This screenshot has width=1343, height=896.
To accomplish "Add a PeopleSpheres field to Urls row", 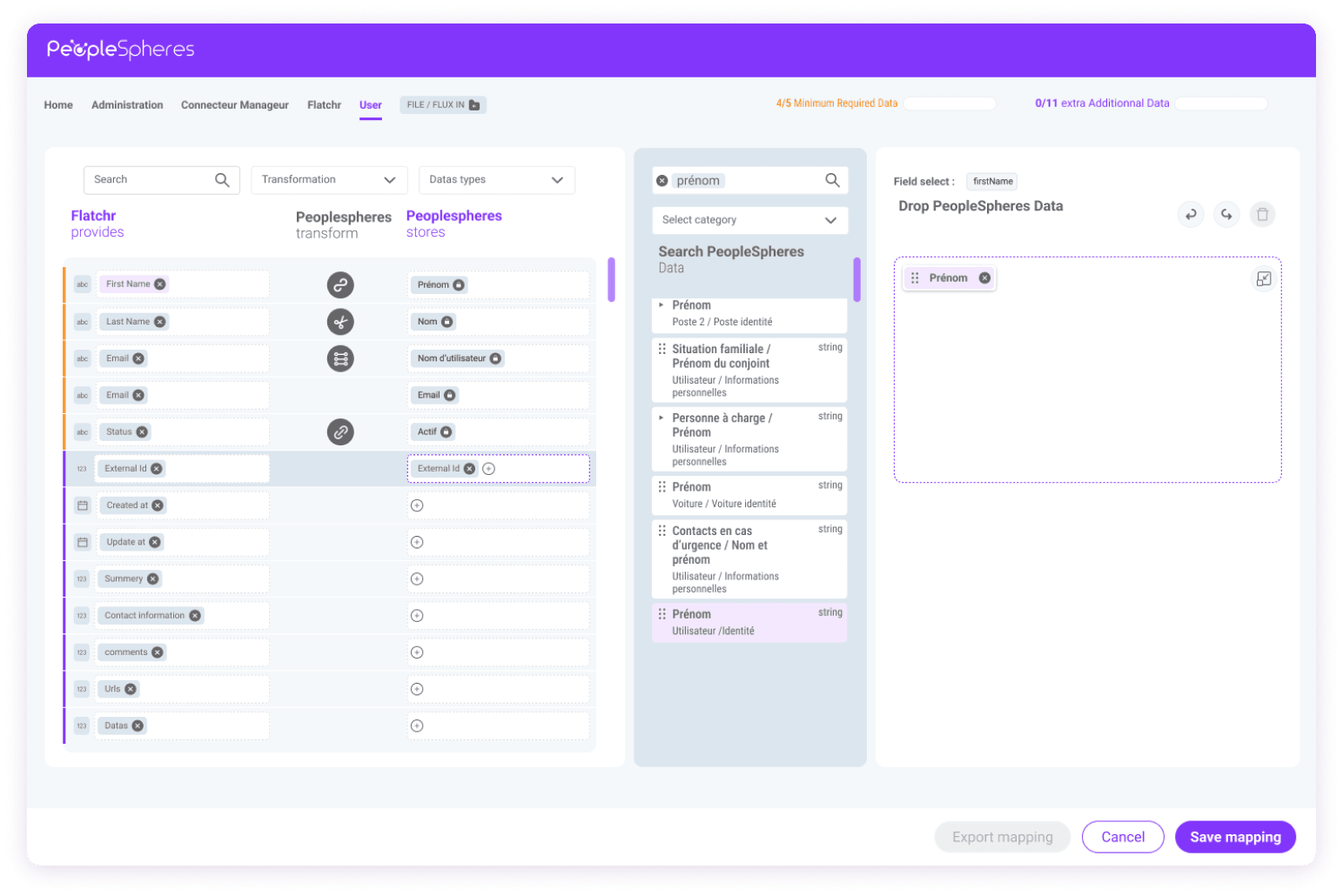I will [x=417, y=689].
